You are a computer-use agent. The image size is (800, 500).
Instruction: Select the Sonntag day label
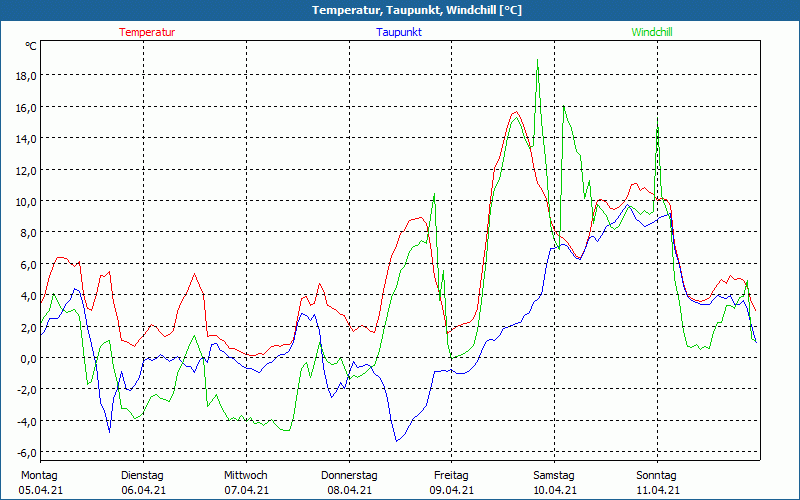[656, 475]
